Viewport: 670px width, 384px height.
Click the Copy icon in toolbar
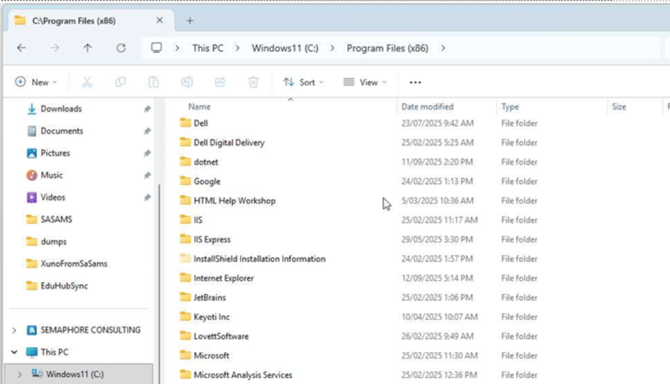(120, 82)
